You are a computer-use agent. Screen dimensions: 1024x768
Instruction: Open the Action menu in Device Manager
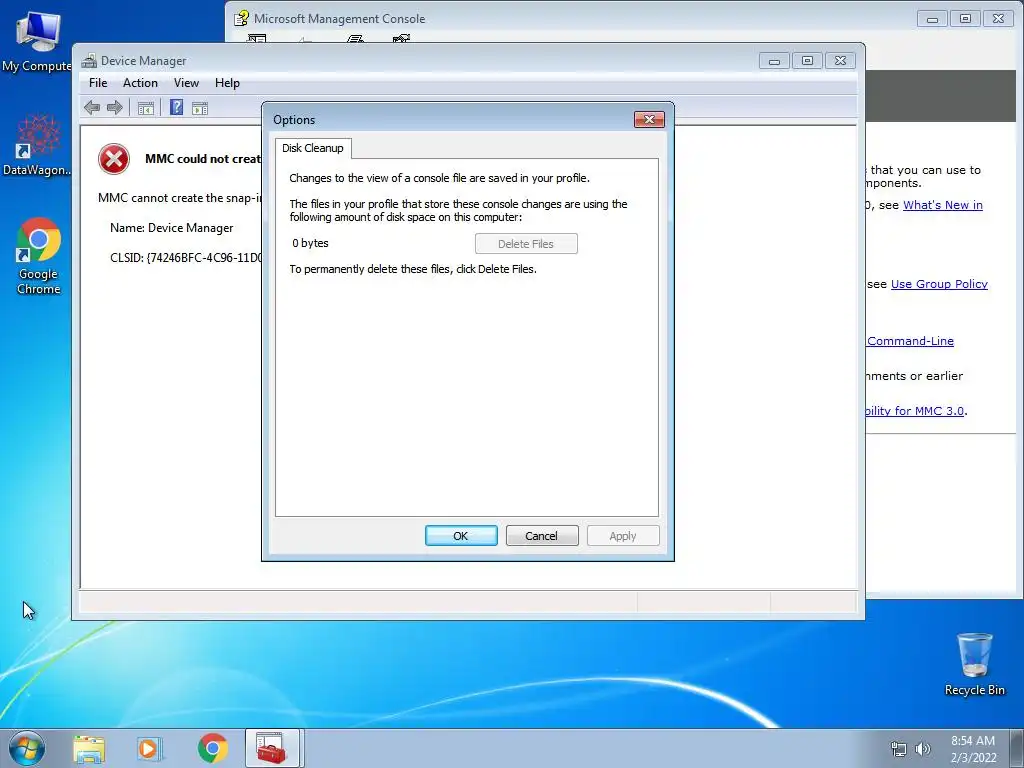coord(140,83)
